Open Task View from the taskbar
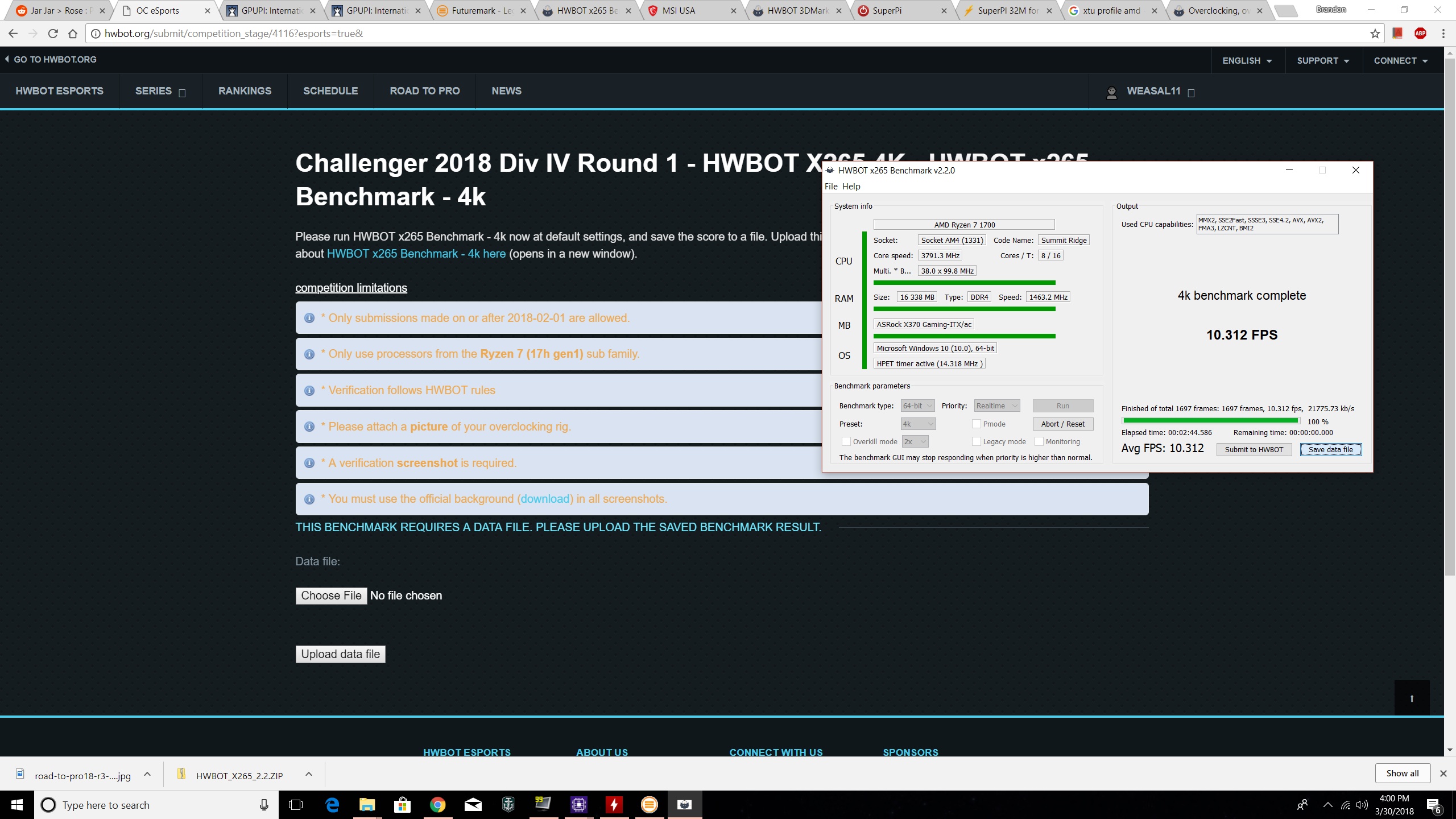1456x819 pixels. pyautogui.click(x=296, y=805)
